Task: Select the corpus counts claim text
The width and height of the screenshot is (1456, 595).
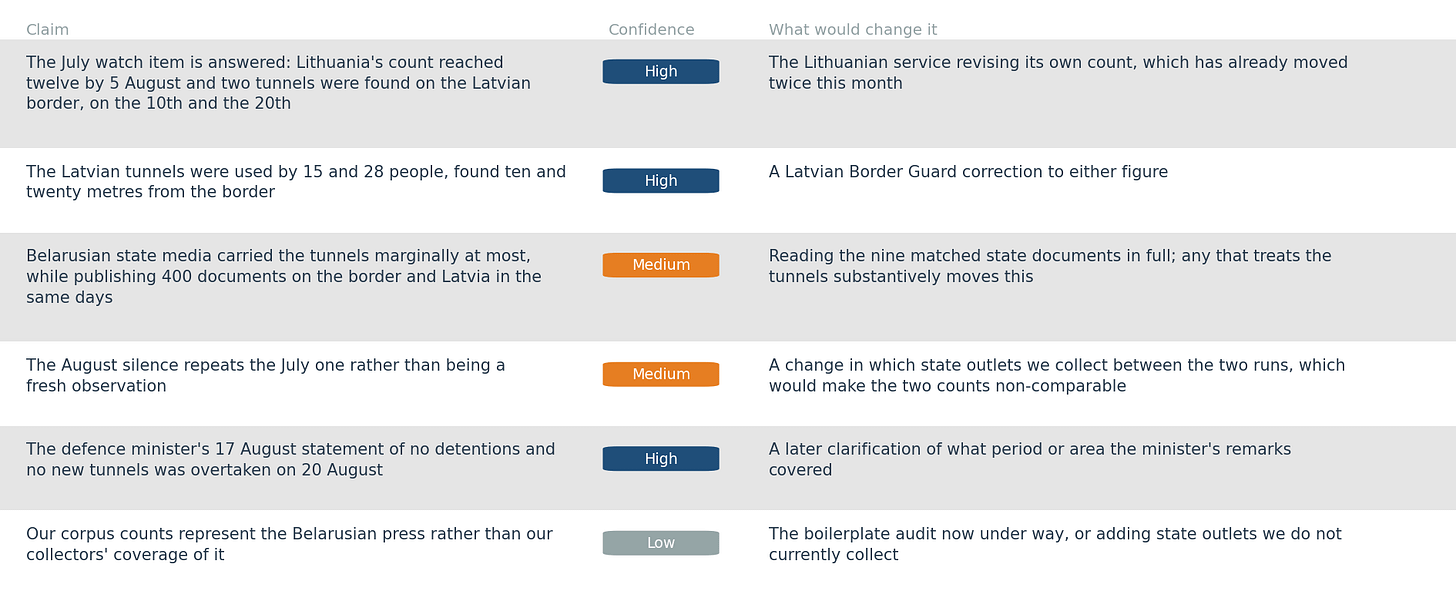Action: 289,544
